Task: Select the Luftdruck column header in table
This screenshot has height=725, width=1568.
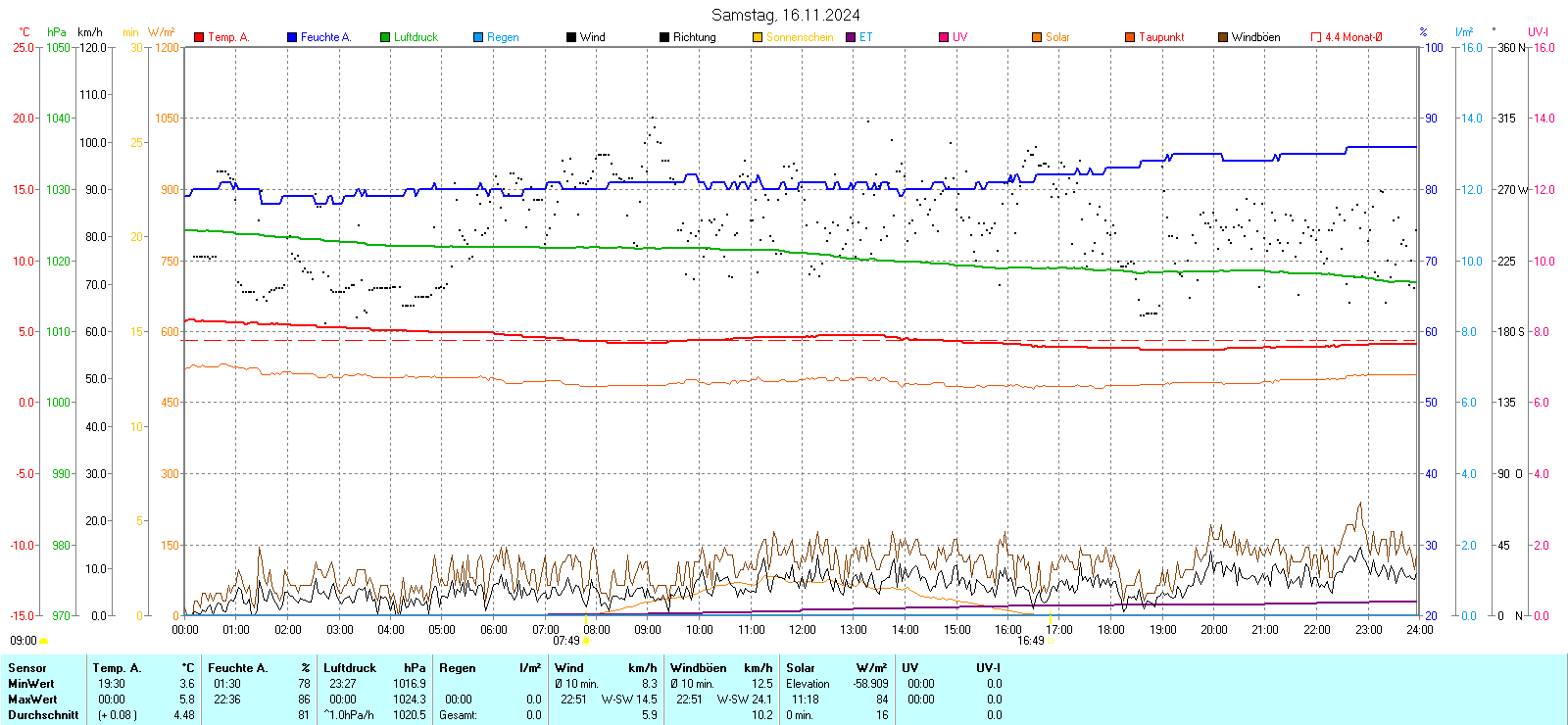Action: point(350,668)
